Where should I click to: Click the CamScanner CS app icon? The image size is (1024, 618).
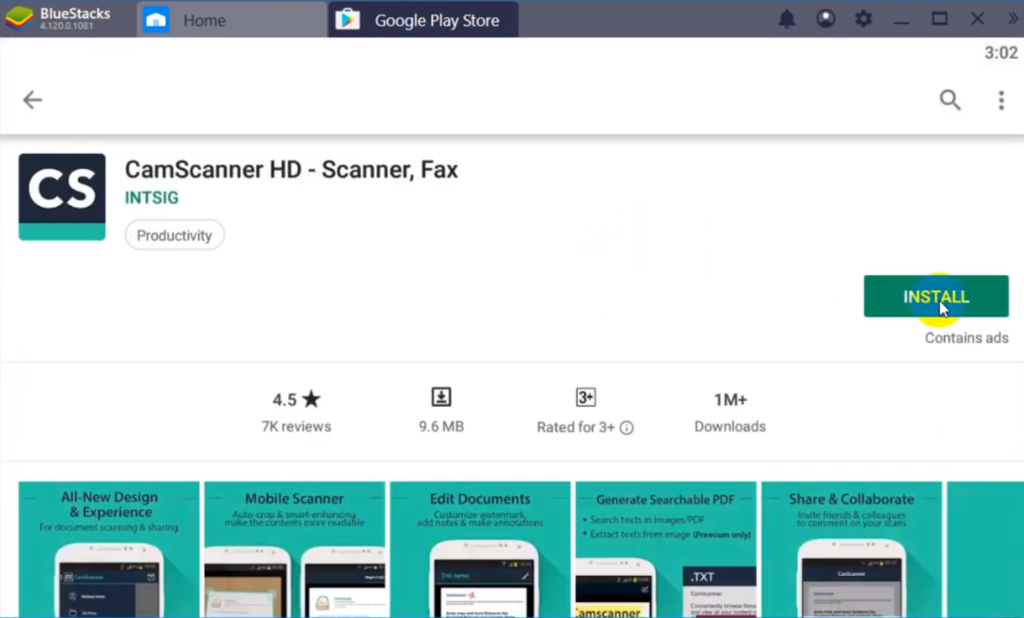62,197
